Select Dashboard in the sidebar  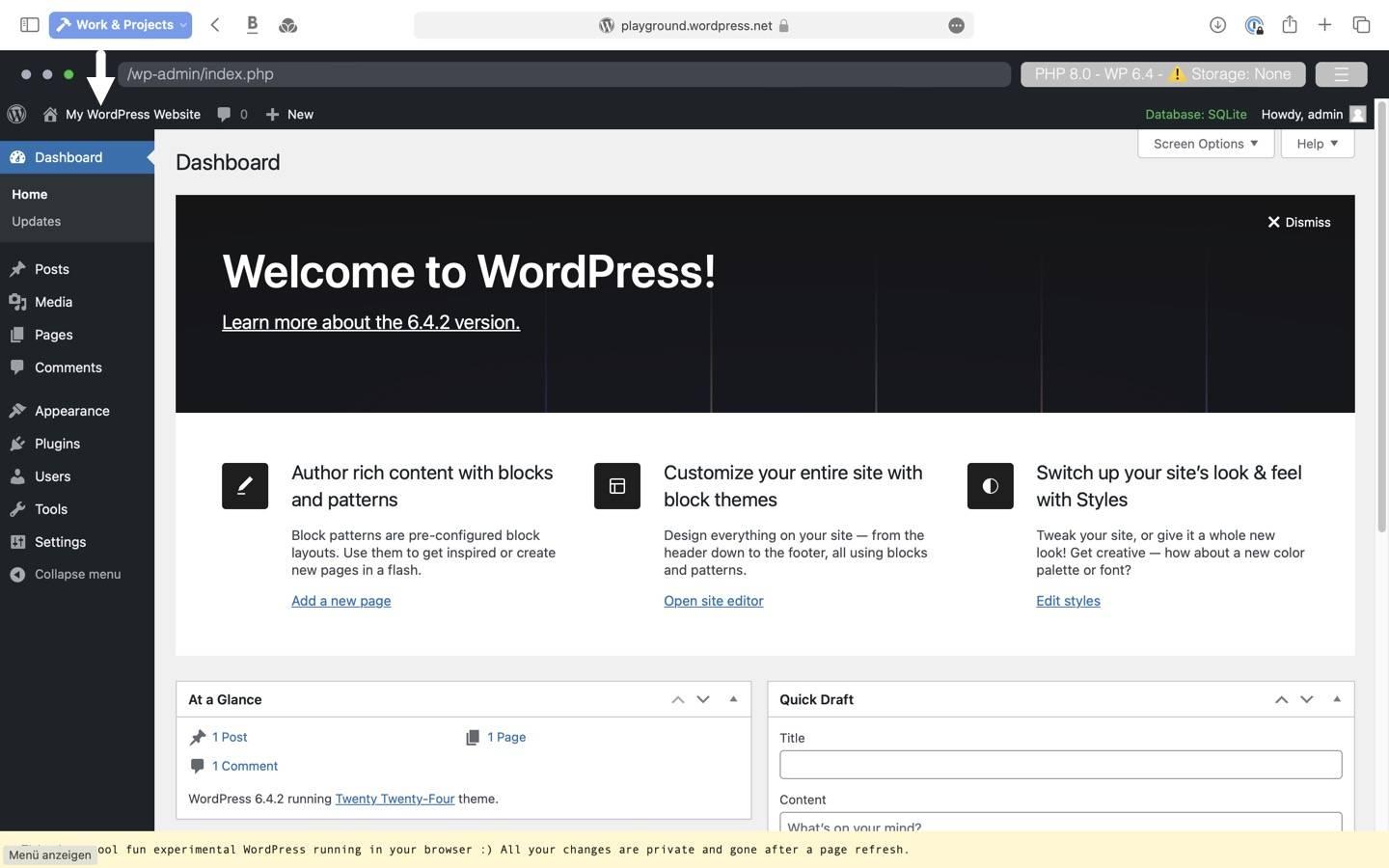(77, 157)
